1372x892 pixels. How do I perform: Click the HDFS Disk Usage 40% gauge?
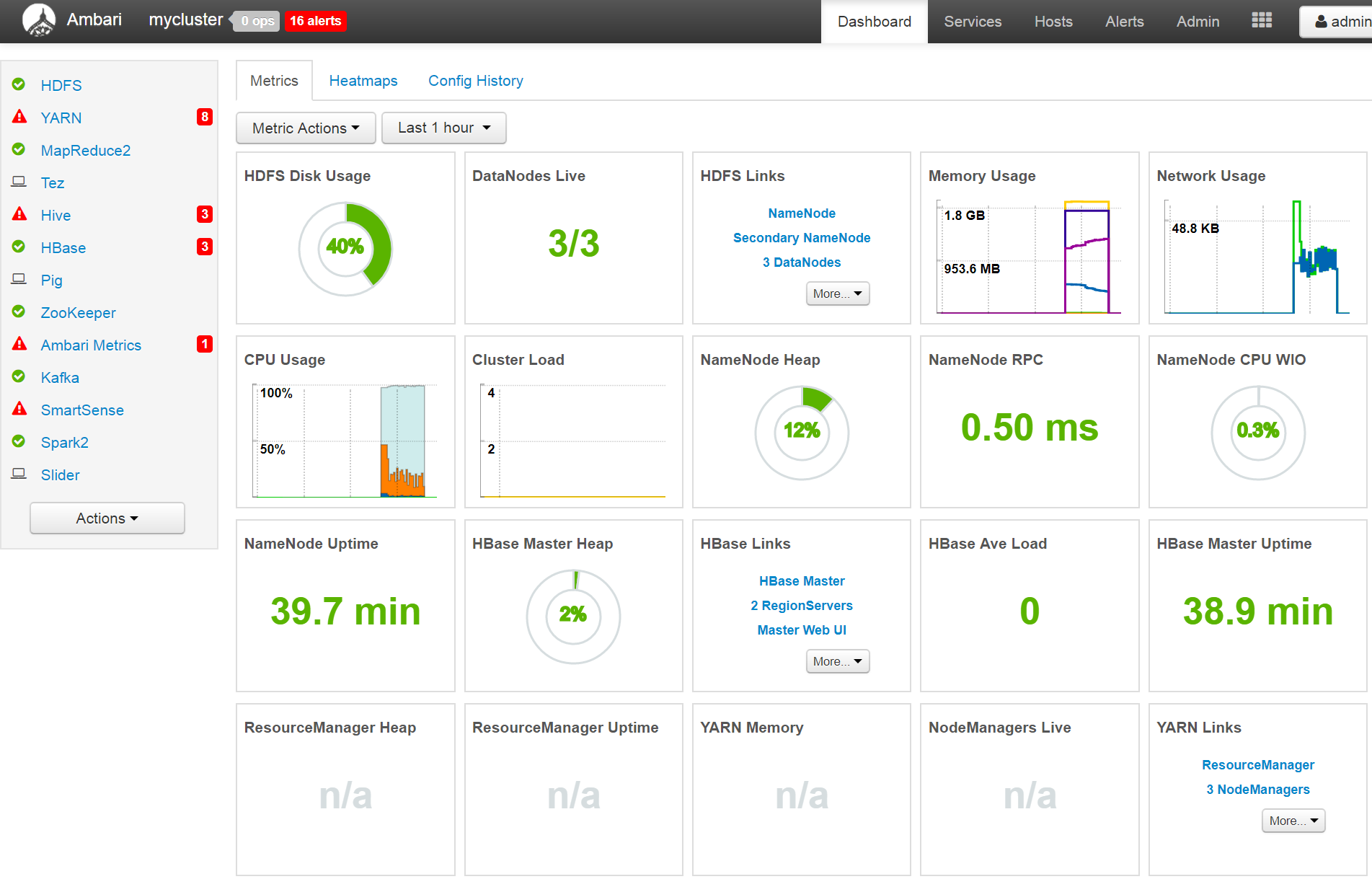tap(345, 248)
